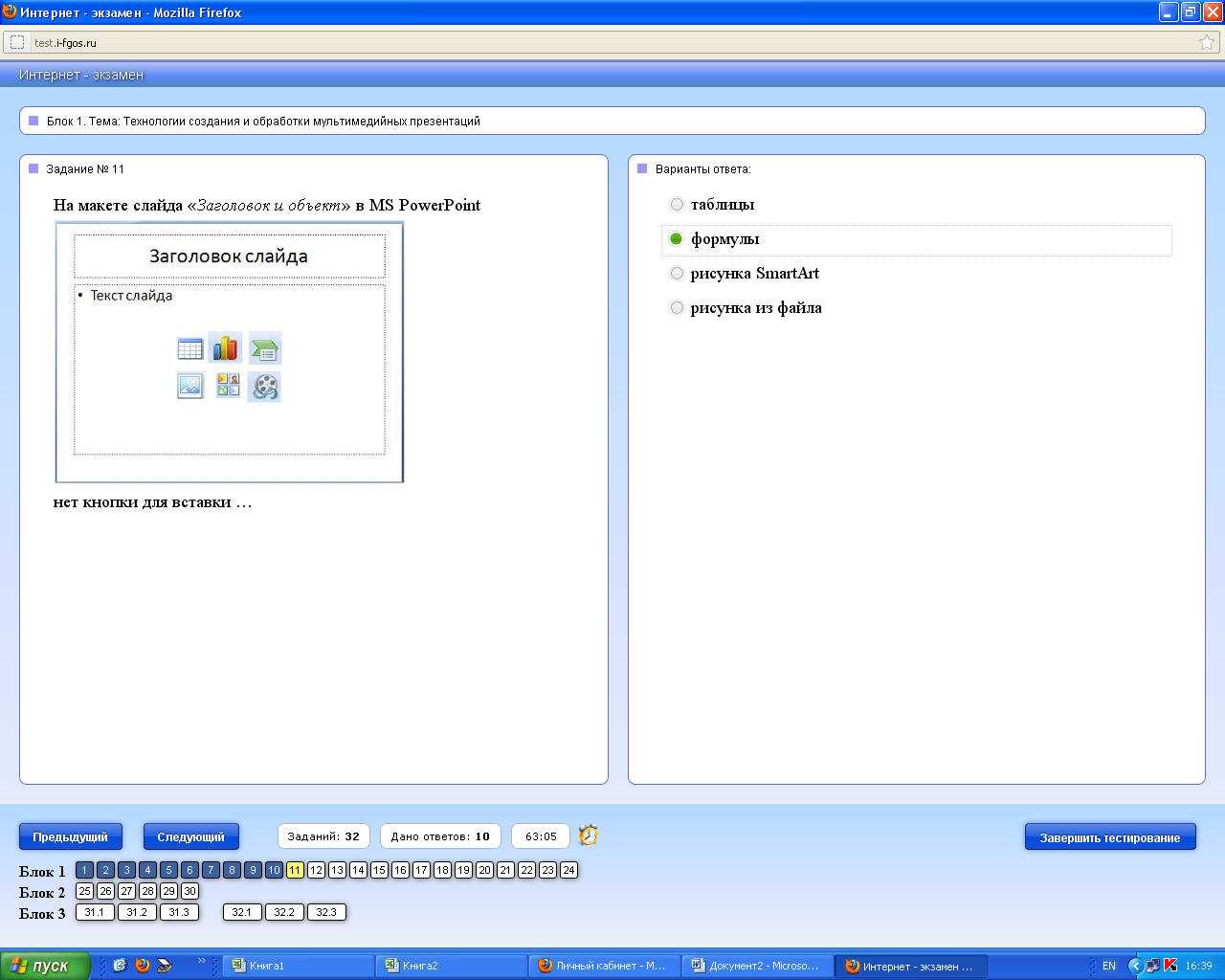Viewport: 1225px width, 980px height.
Task: Open the Windows 'пуск' Start button
Action: [x=45, y=966]
